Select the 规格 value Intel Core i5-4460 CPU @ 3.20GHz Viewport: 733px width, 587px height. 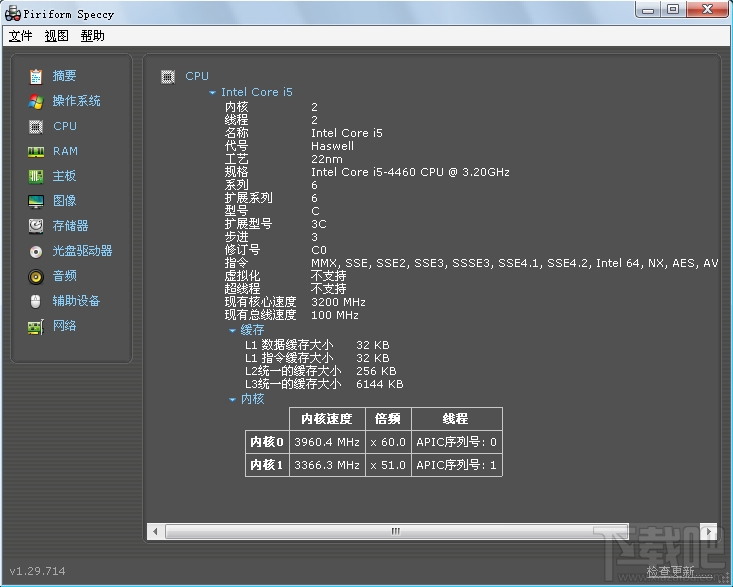(x=410, y=172)
